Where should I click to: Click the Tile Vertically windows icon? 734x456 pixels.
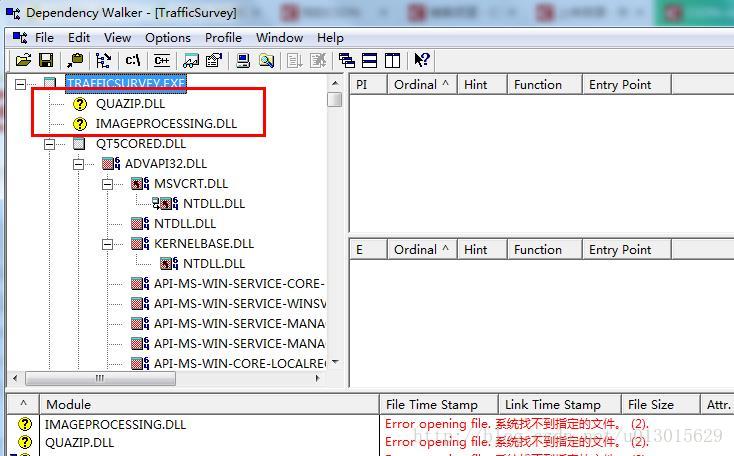tap(392, 60)
